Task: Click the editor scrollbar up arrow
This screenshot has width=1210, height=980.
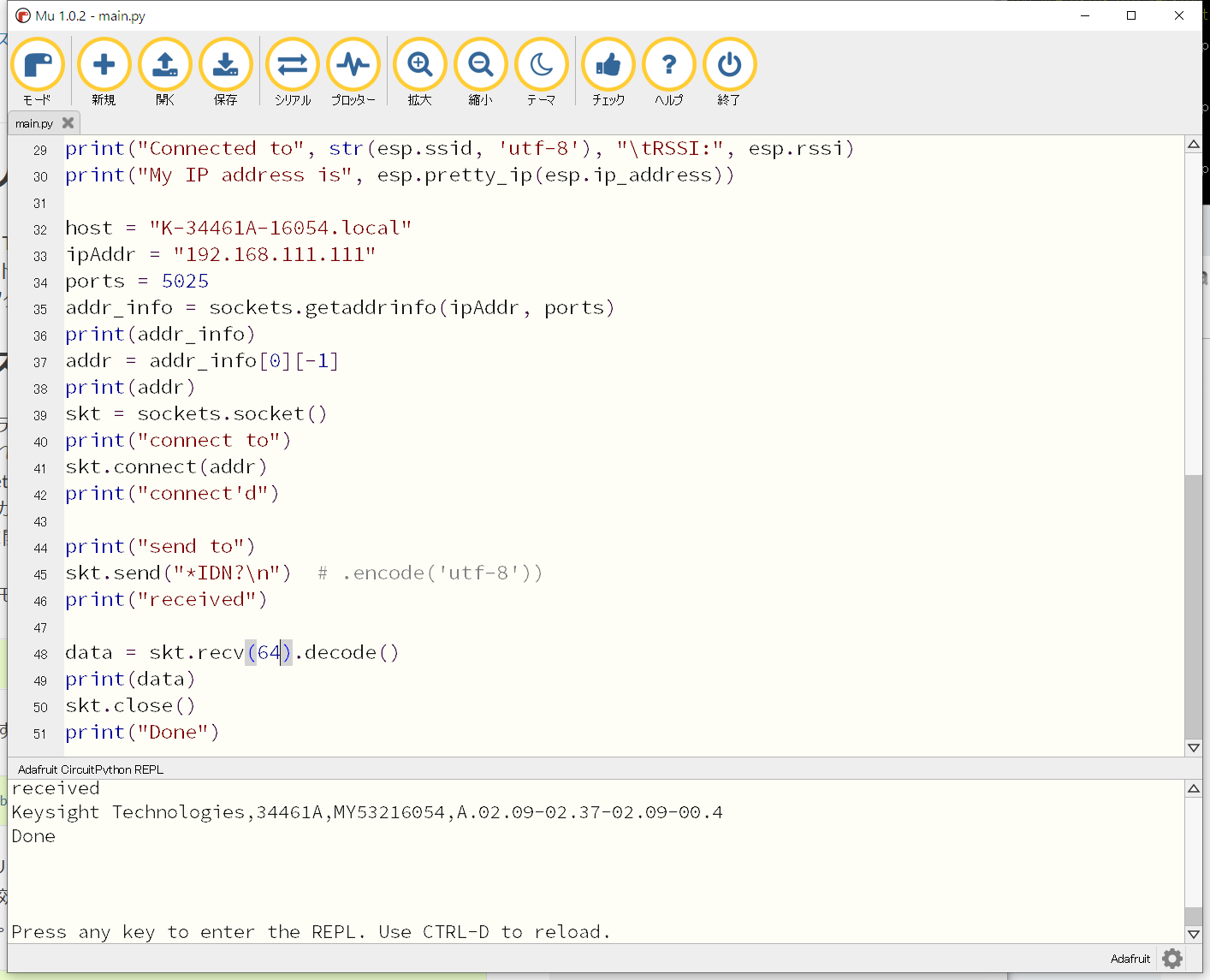Action: [1194, 144]
